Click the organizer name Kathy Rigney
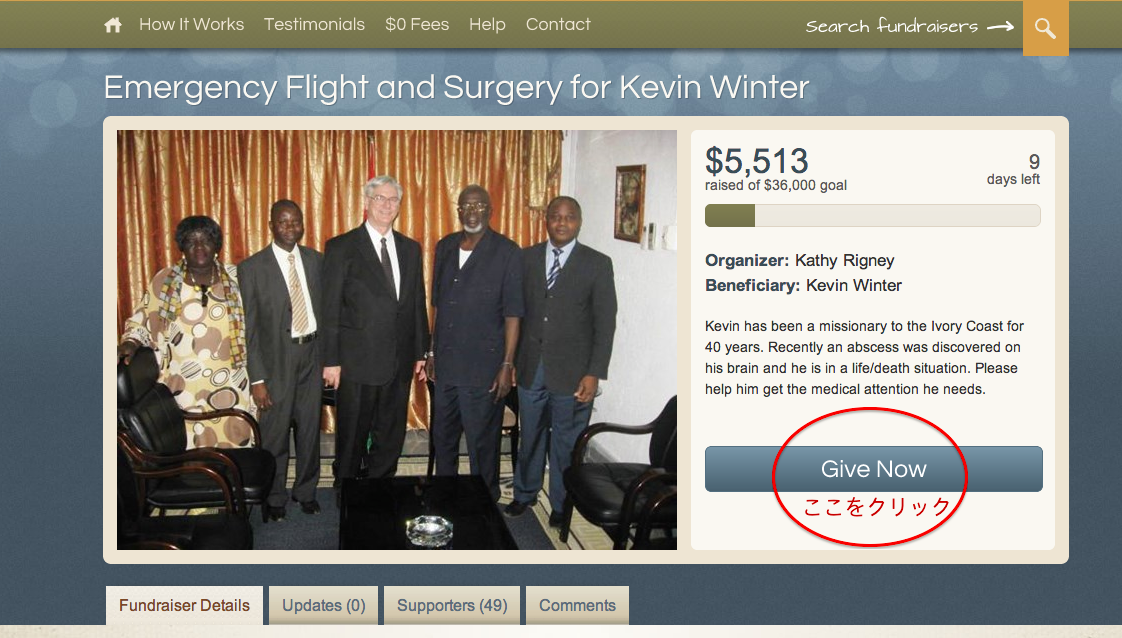Viewport: 1122px width, 638px height. point(844,260)
